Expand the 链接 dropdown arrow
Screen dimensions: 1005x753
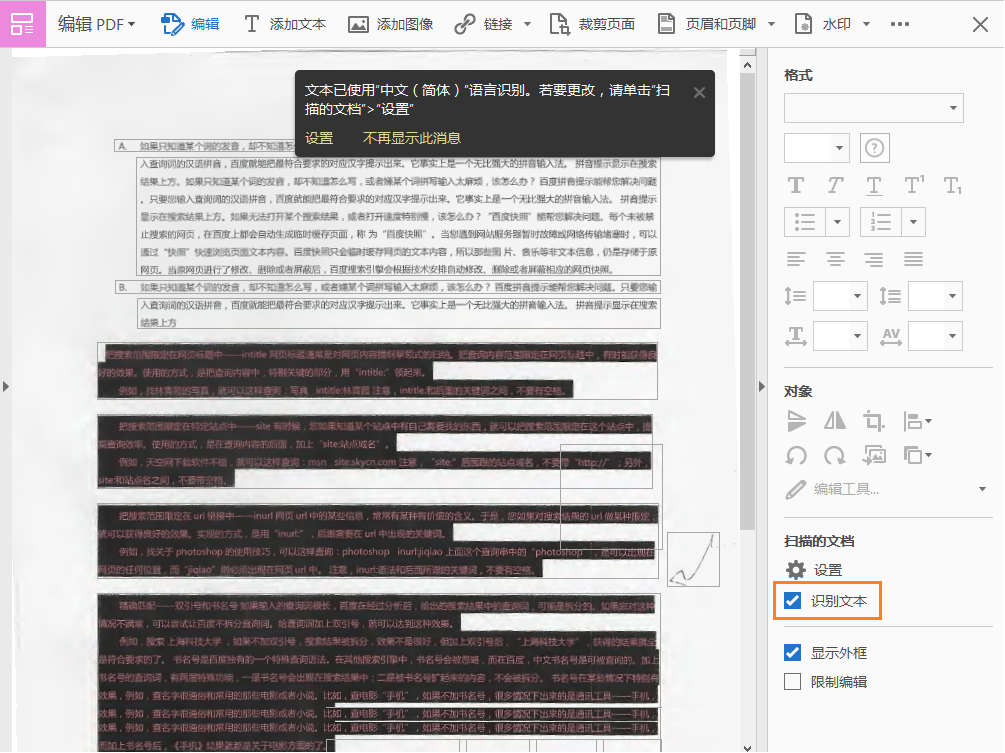click(527, 24)
